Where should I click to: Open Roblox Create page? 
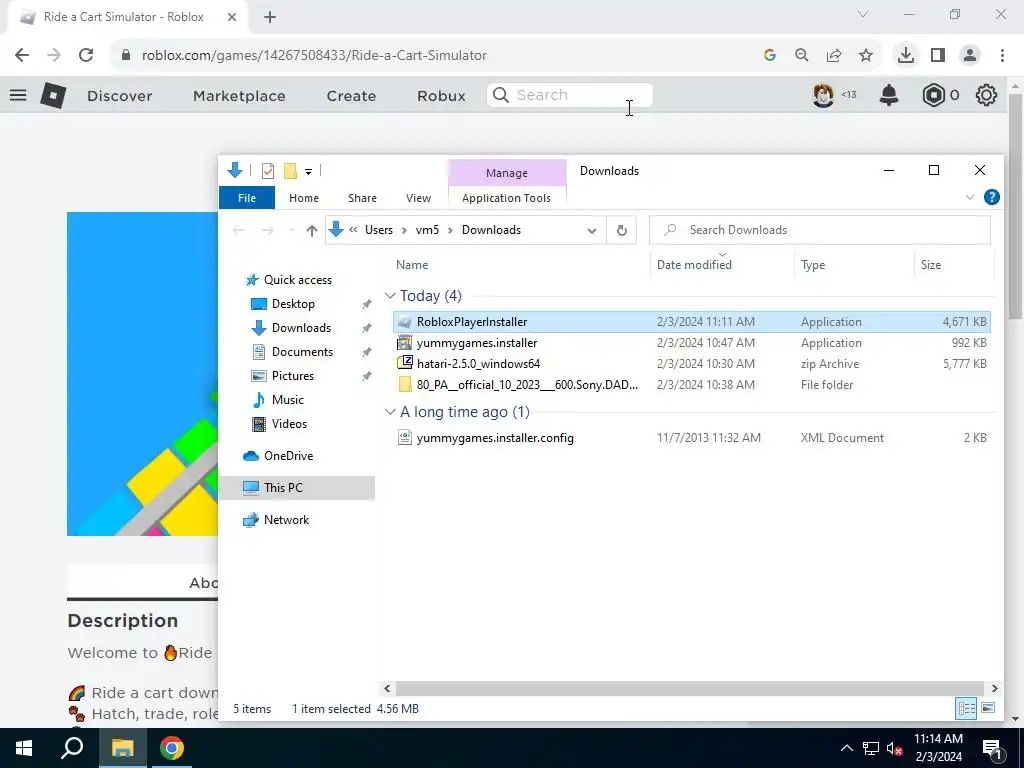click(x=351, y=95)
